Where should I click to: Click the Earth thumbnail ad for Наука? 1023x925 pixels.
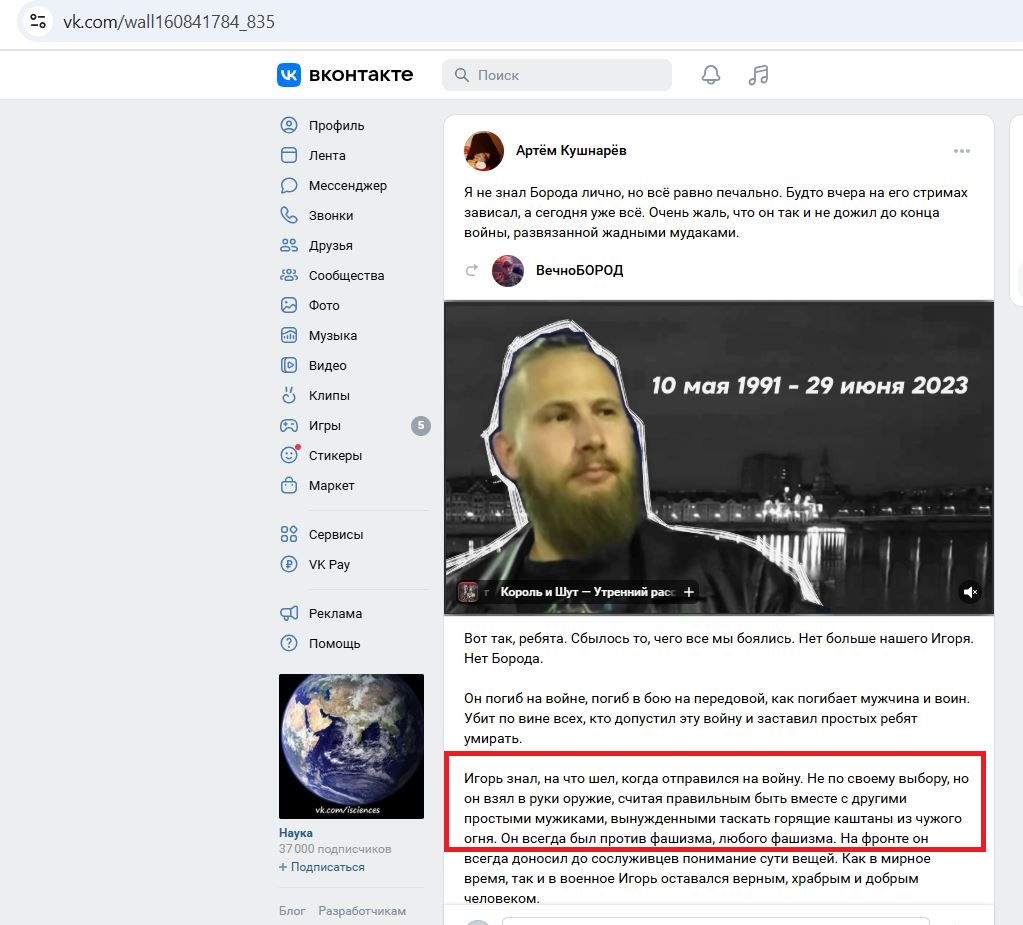point(351,746)
